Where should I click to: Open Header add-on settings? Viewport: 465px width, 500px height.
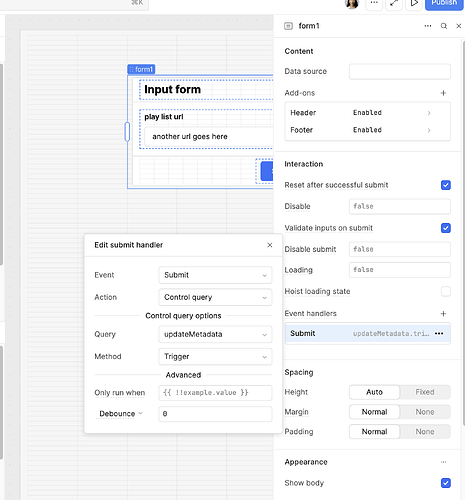[x=367, y=113]
